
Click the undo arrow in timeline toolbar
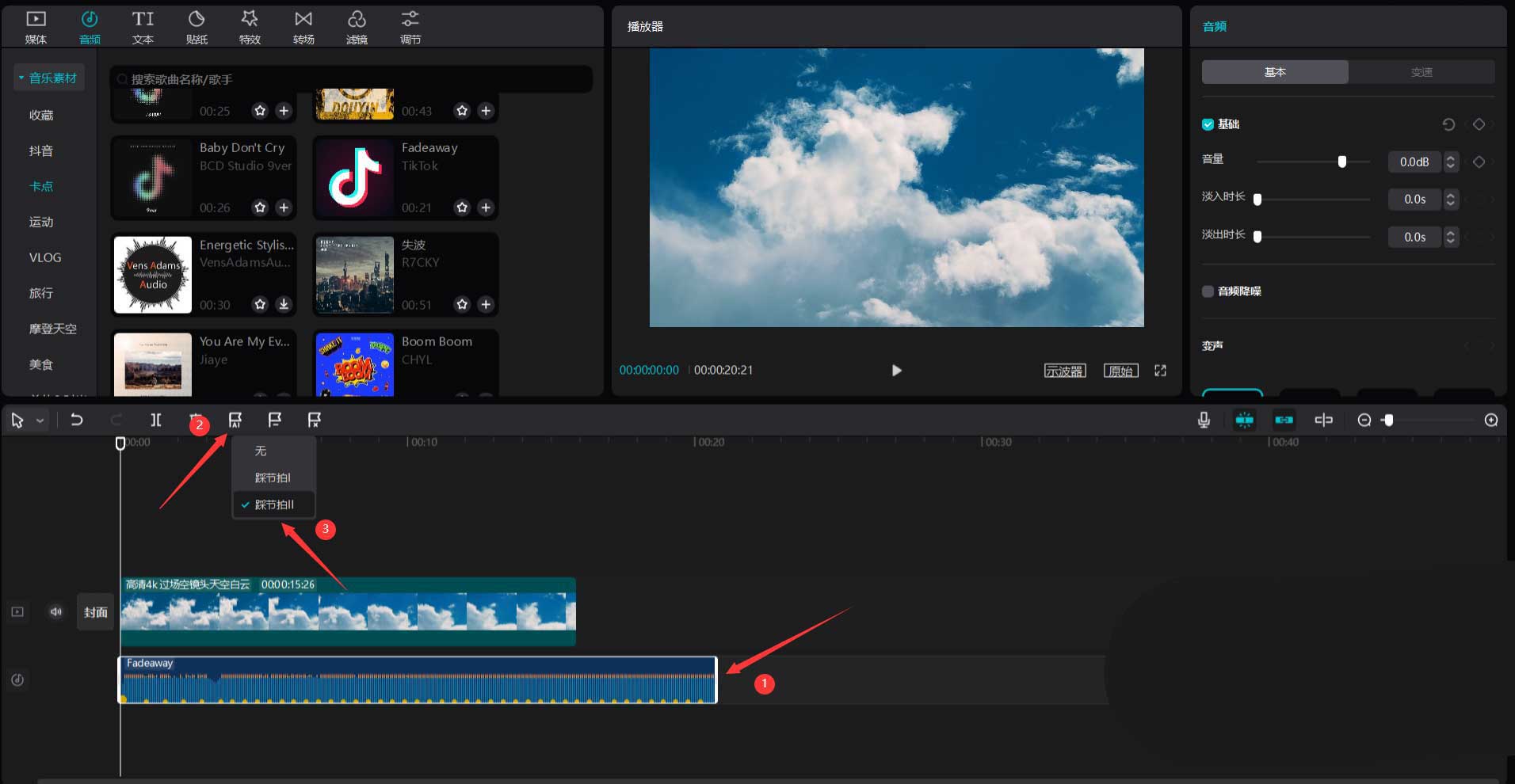77,420
